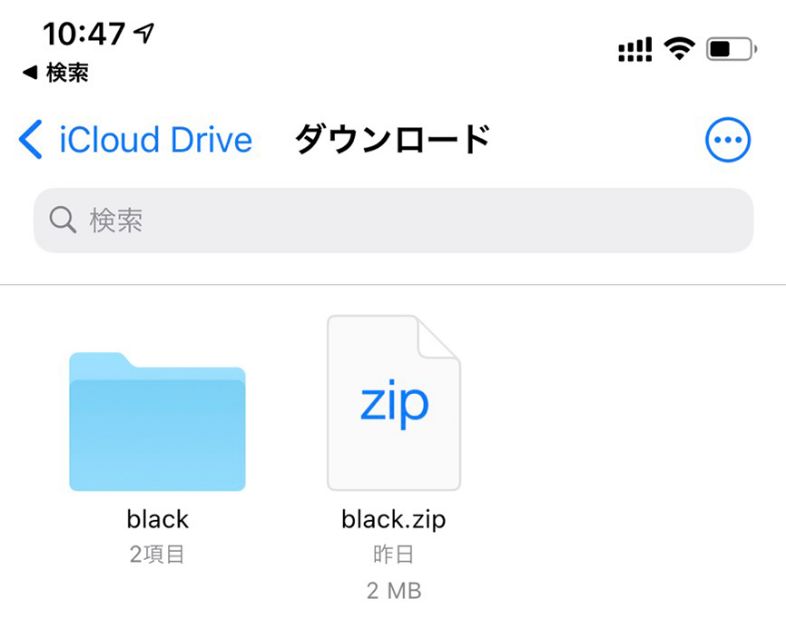Tap the 2項目 item count text
The image size is (786, 634).
coord(157,555)
